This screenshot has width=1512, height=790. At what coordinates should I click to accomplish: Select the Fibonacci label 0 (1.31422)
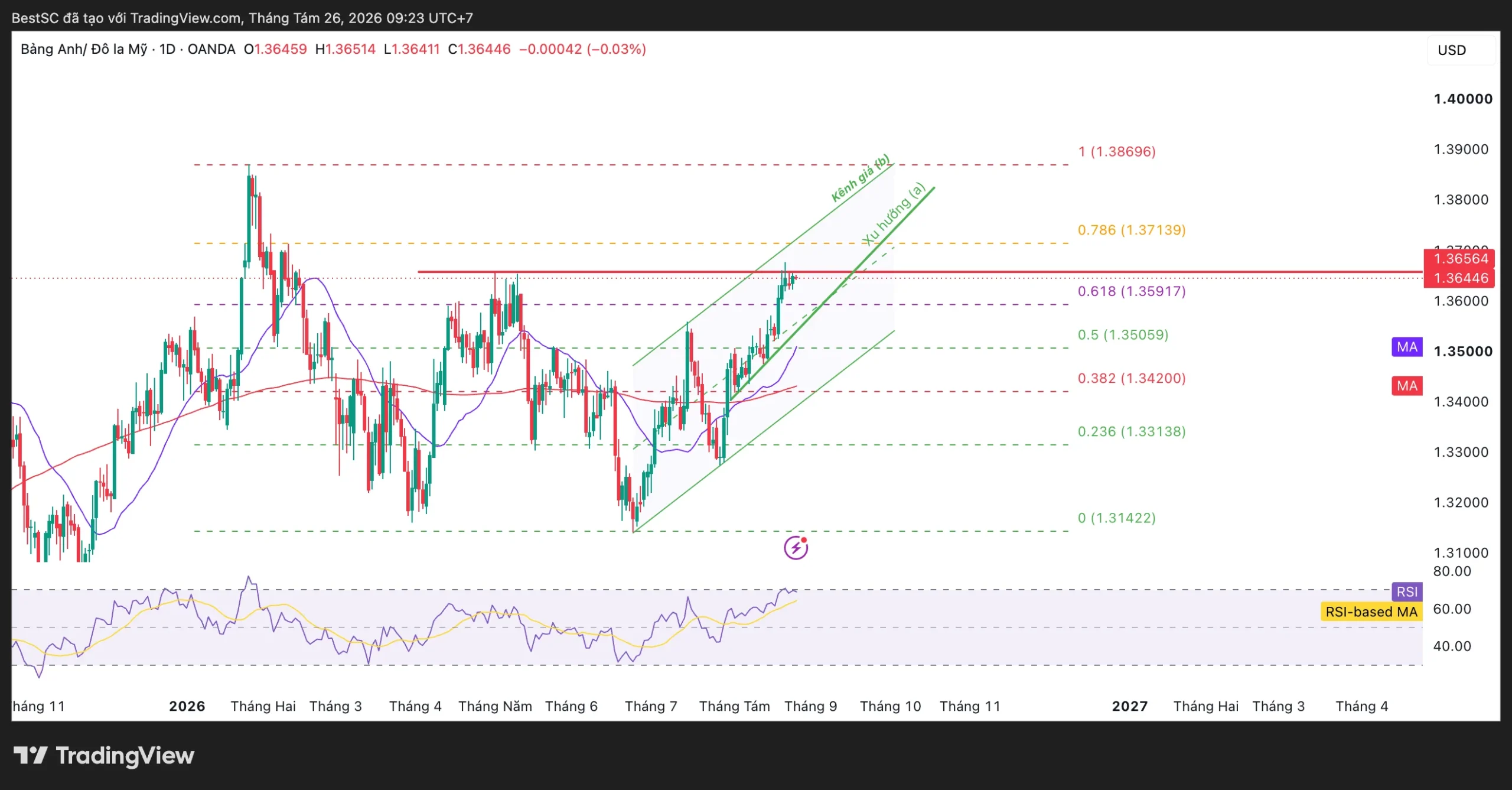point(1117,518)
